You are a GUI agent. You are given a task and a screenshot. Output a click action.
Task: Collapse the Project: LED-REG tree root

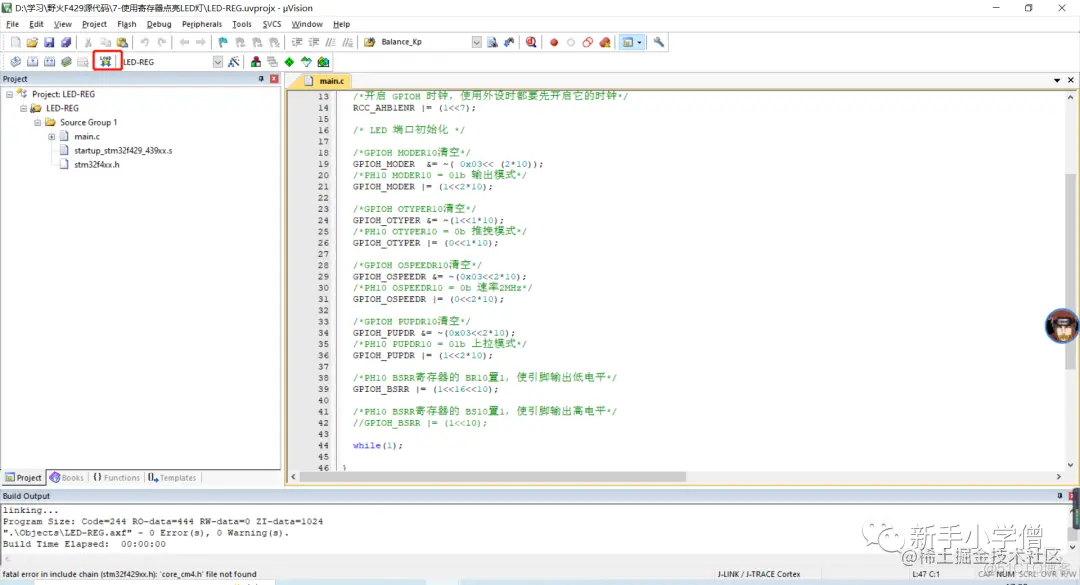tap(10, 94)
